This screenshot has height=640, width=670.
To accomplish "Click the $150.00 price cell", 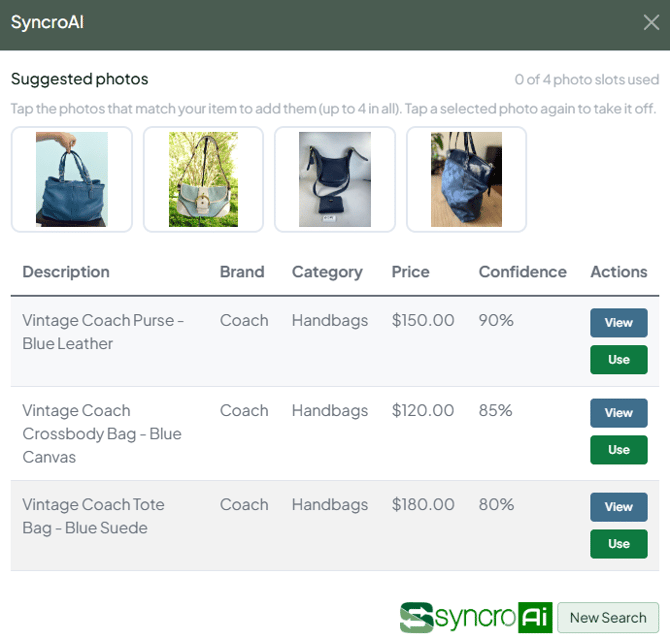I will (423, 320).
